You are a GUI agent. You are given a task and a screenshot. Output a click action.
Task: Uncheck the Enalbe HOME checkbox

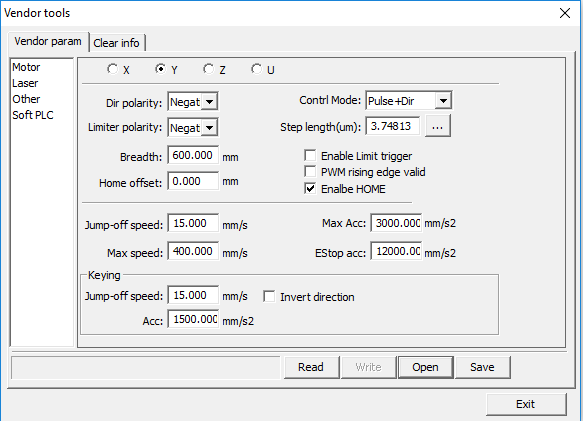point(310,188)
